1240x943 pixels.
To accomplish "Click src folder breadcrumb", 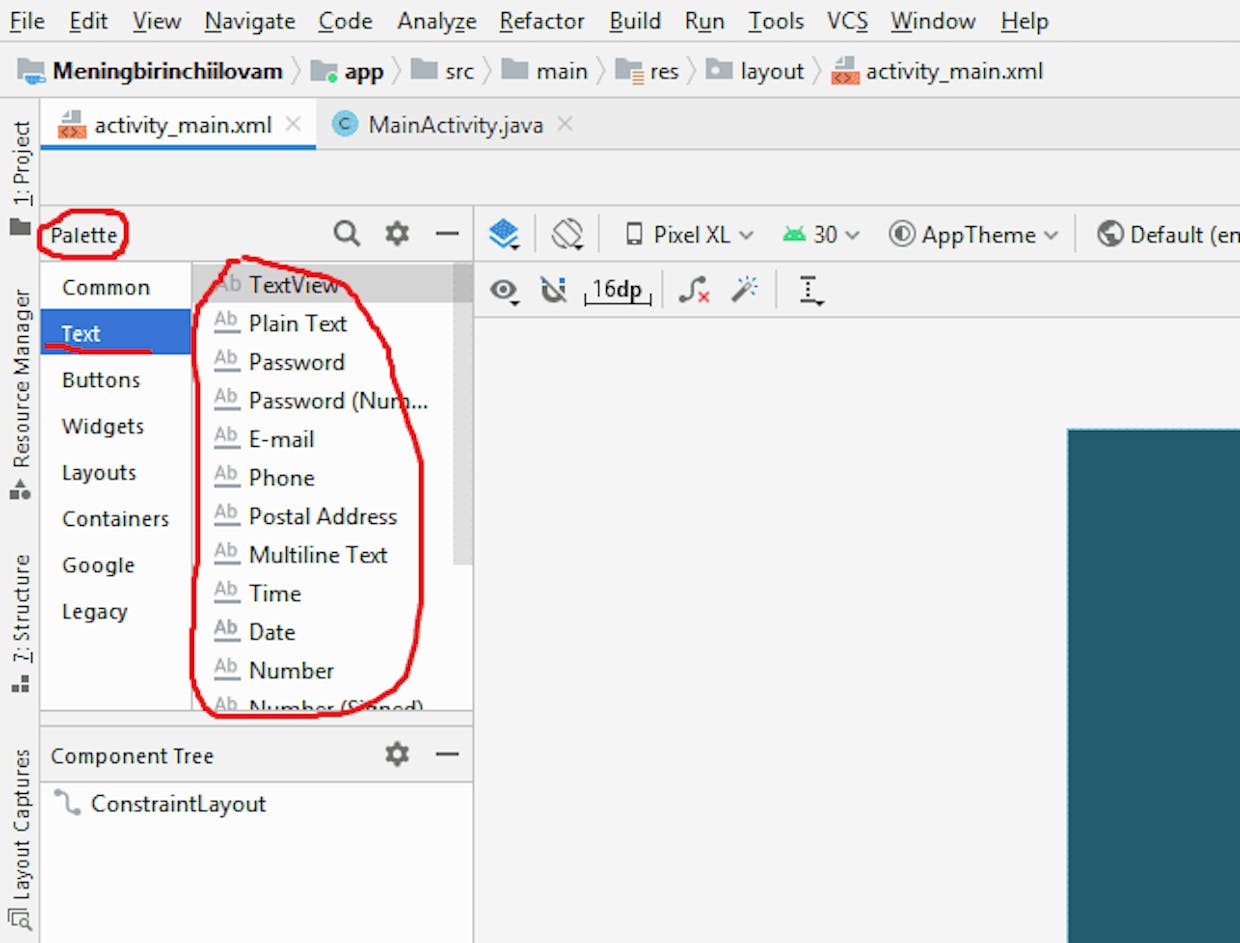I will click(442, 72).
